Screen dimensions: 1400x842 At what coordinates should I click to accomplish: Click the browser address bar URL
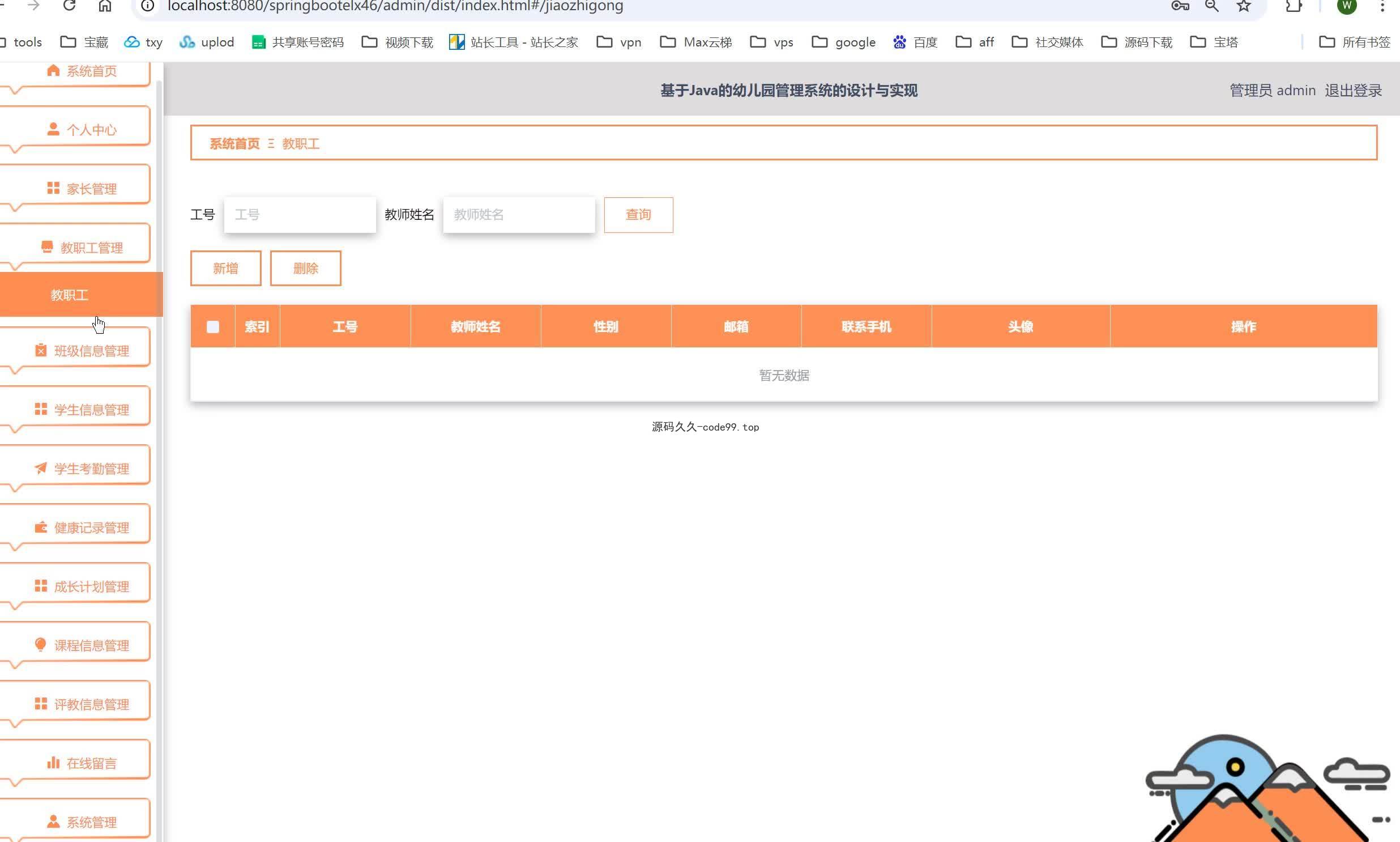(395, 6)
